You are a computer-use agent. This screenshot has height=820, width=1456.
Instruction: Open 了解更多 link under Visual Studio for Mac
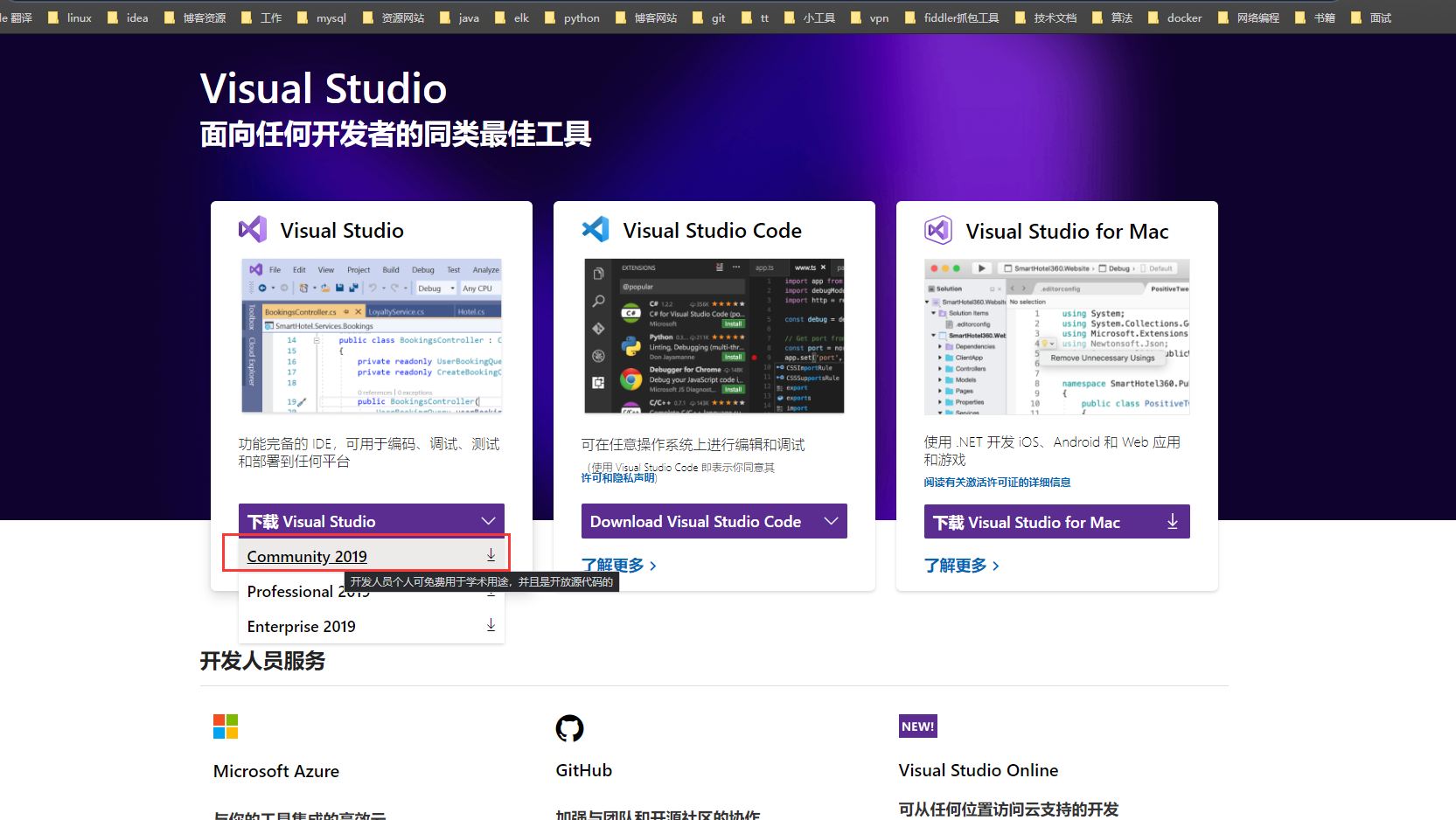click(x=961, y=566)
